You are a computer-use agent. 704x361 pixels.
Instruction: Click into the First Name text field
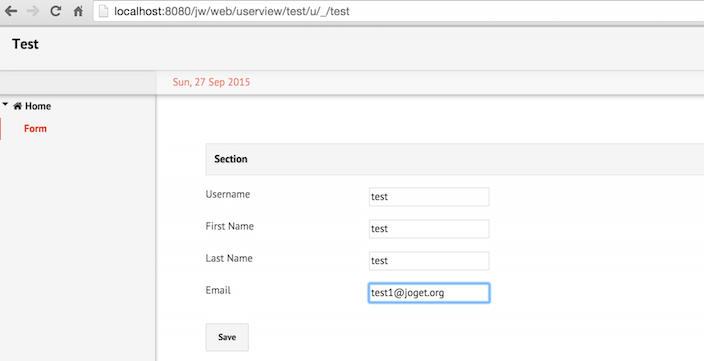click(429, 229)
